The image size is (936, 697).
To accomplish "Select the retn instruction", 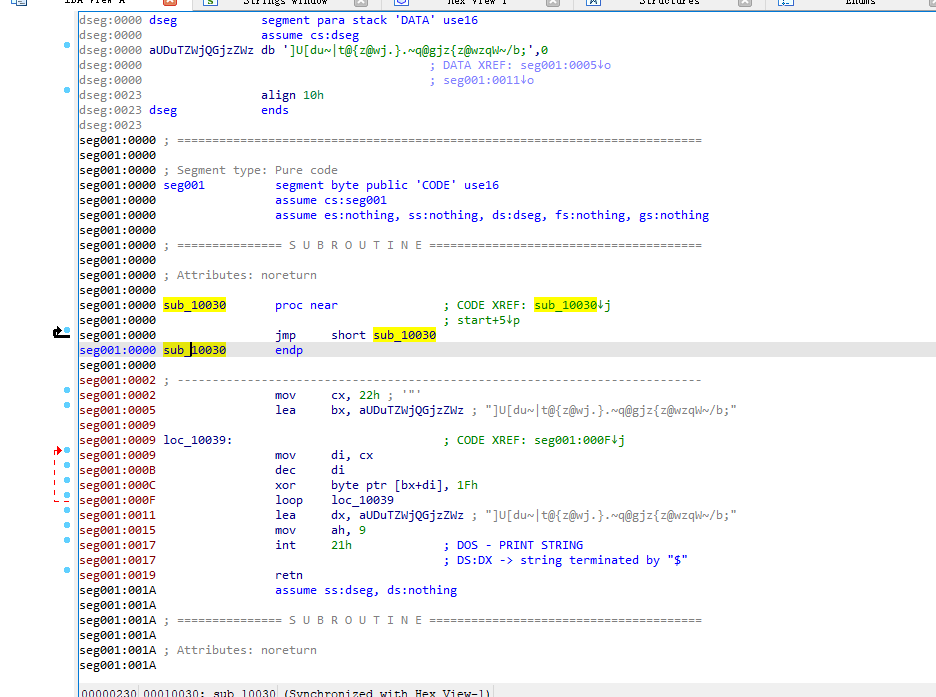I will tap(289, 575).
